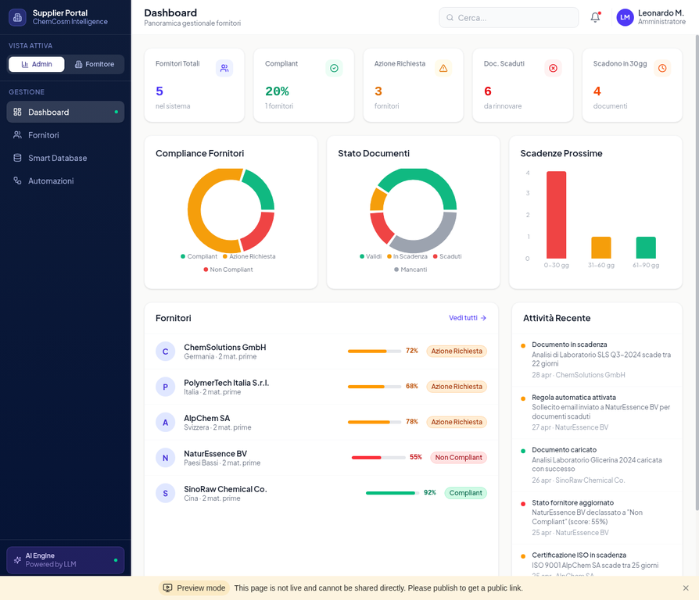Click the SinoRaw 92% progress bar
699x600 pixels.
click(392, 493)
